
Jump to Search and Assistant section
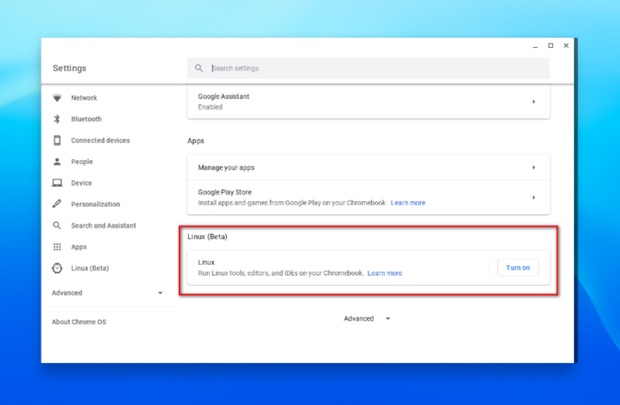tap(104, 225)
